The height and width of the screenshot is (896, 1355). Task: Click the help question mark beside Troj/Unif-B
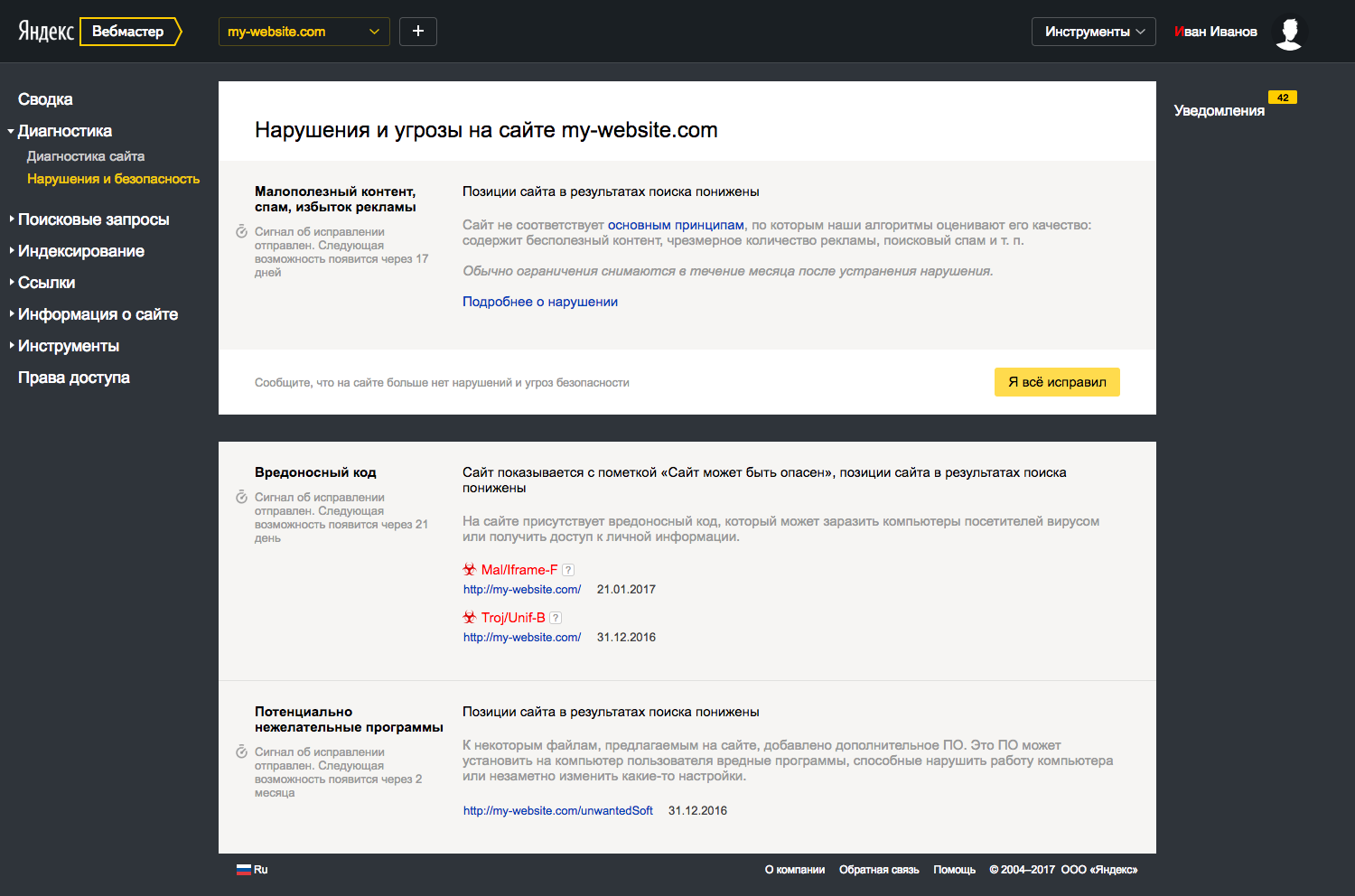click(x=556, y=618)
